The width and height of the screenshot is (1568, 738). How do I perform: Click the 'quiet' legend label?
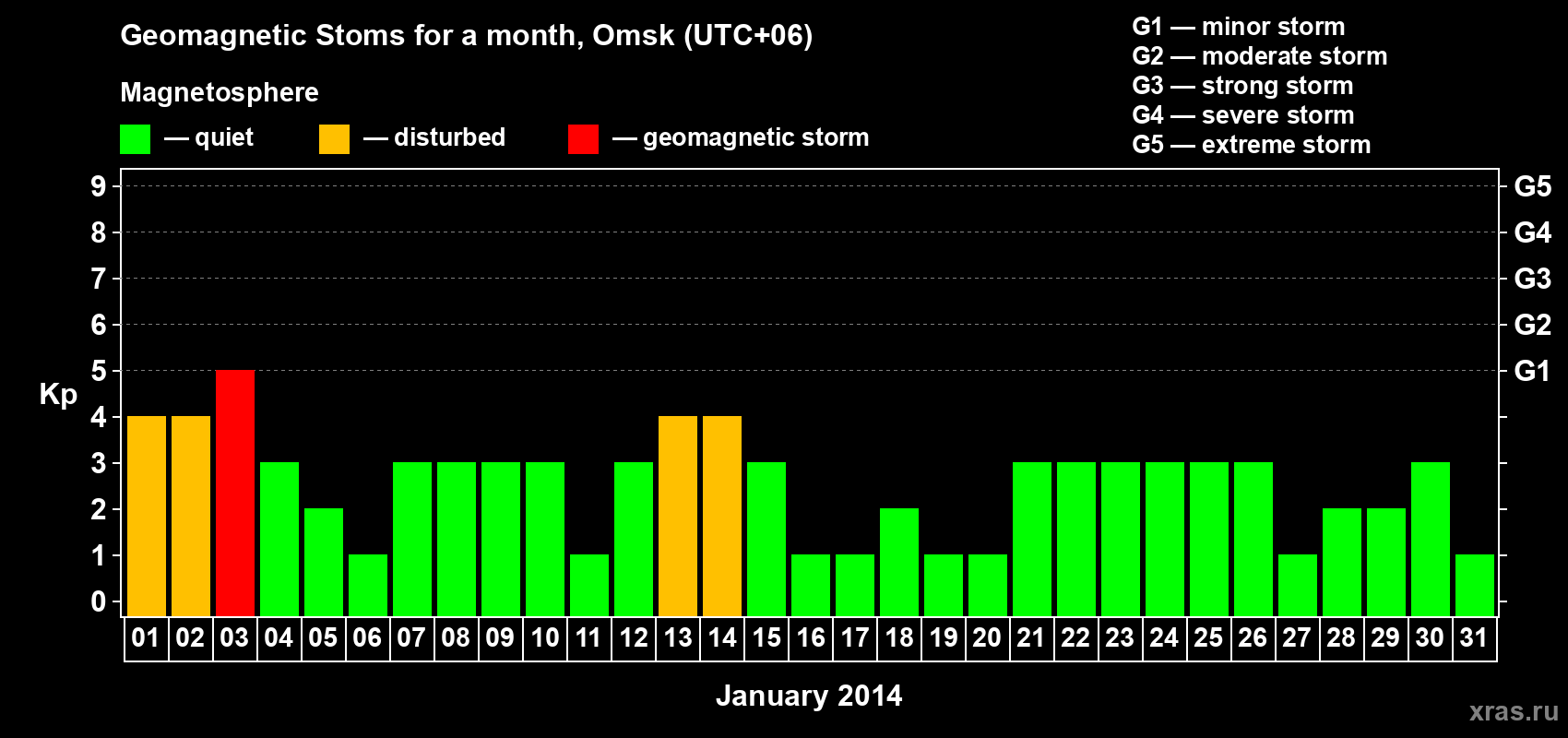(x=224, y=138)
